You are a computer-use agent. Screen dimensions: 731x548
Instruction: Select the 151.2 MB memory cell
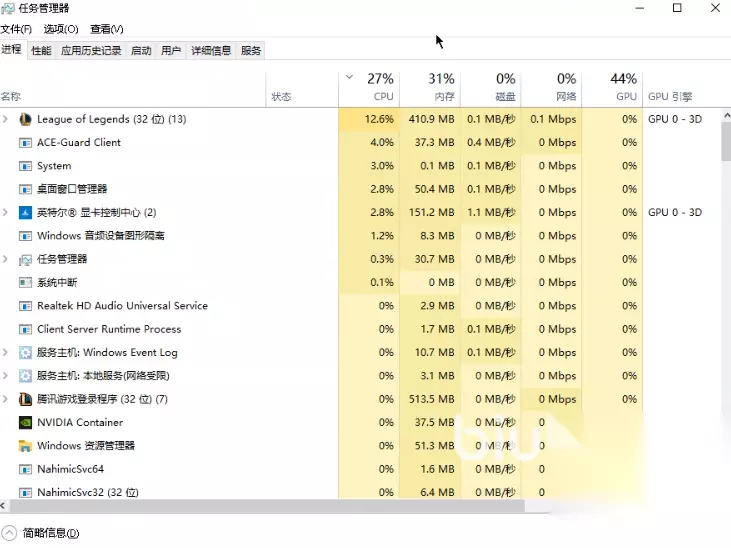431,213
